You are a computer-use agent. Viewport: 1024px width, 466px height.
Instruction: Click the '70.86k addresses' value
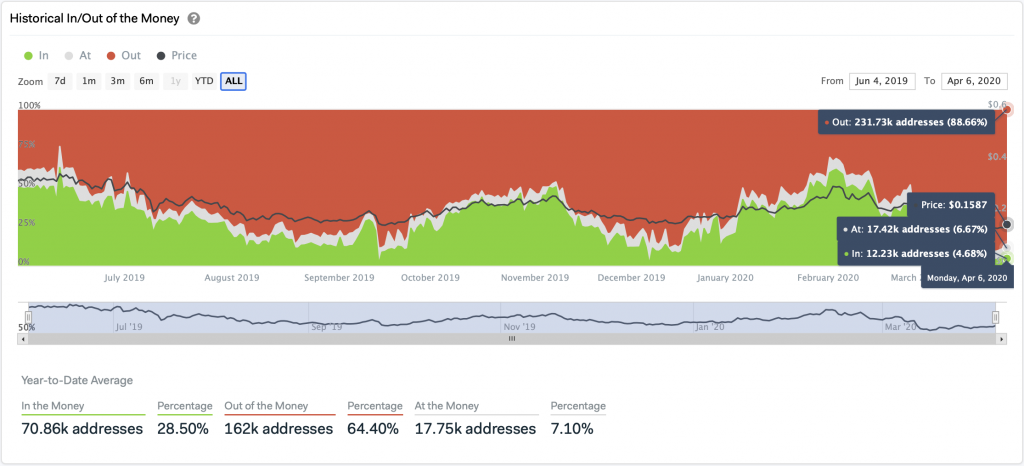tap(82, 429)
